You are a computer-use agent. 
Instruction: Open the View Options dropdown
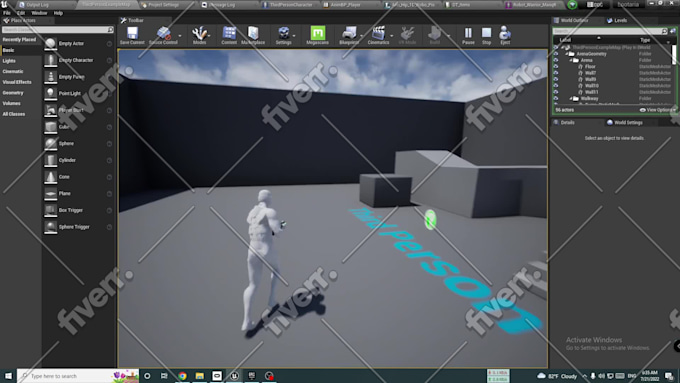tap(657, 110)
